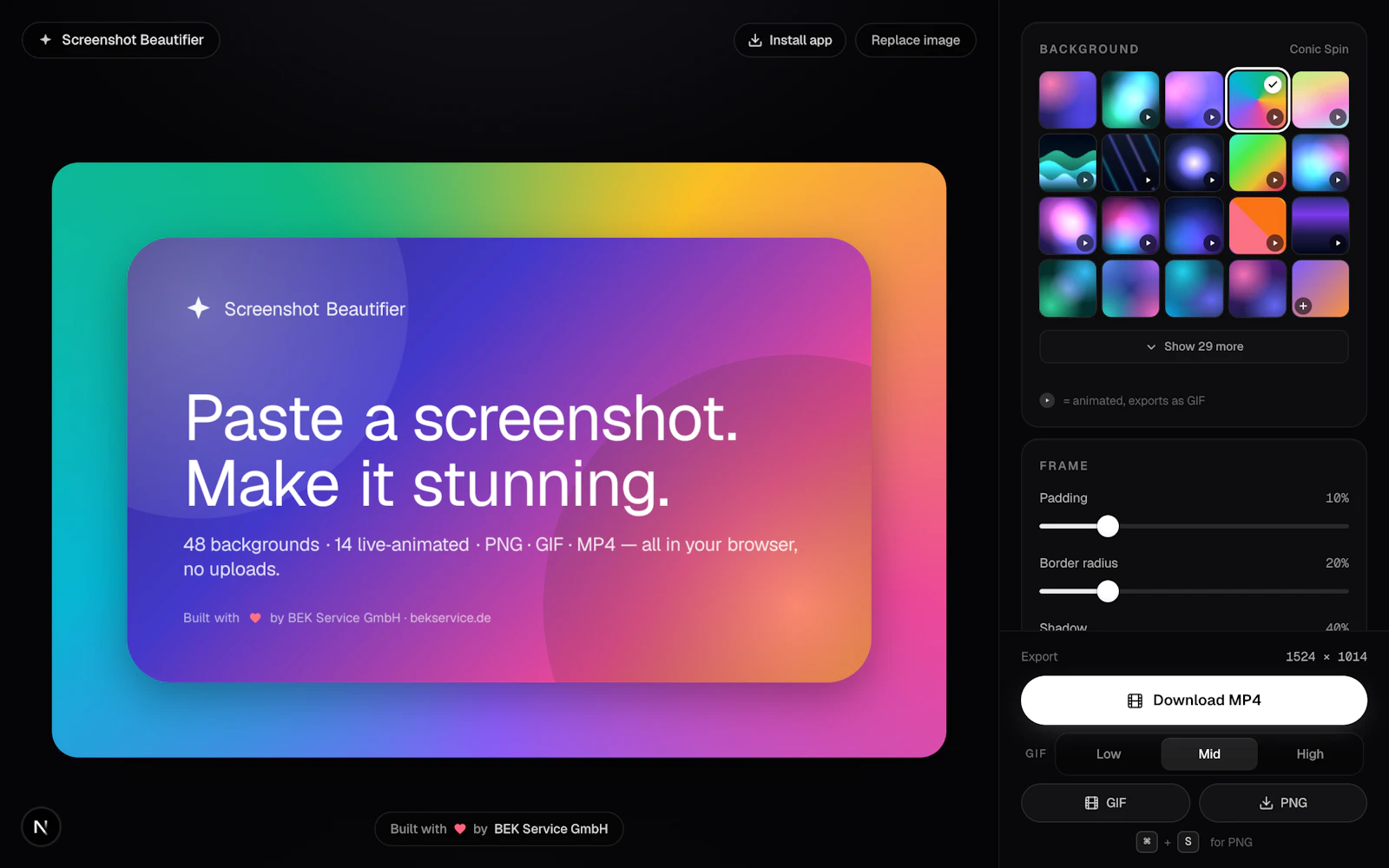Open the BEK Service GmbH footer link
Viewport: 1389px width, 868px height.
[x=551, y=829]
